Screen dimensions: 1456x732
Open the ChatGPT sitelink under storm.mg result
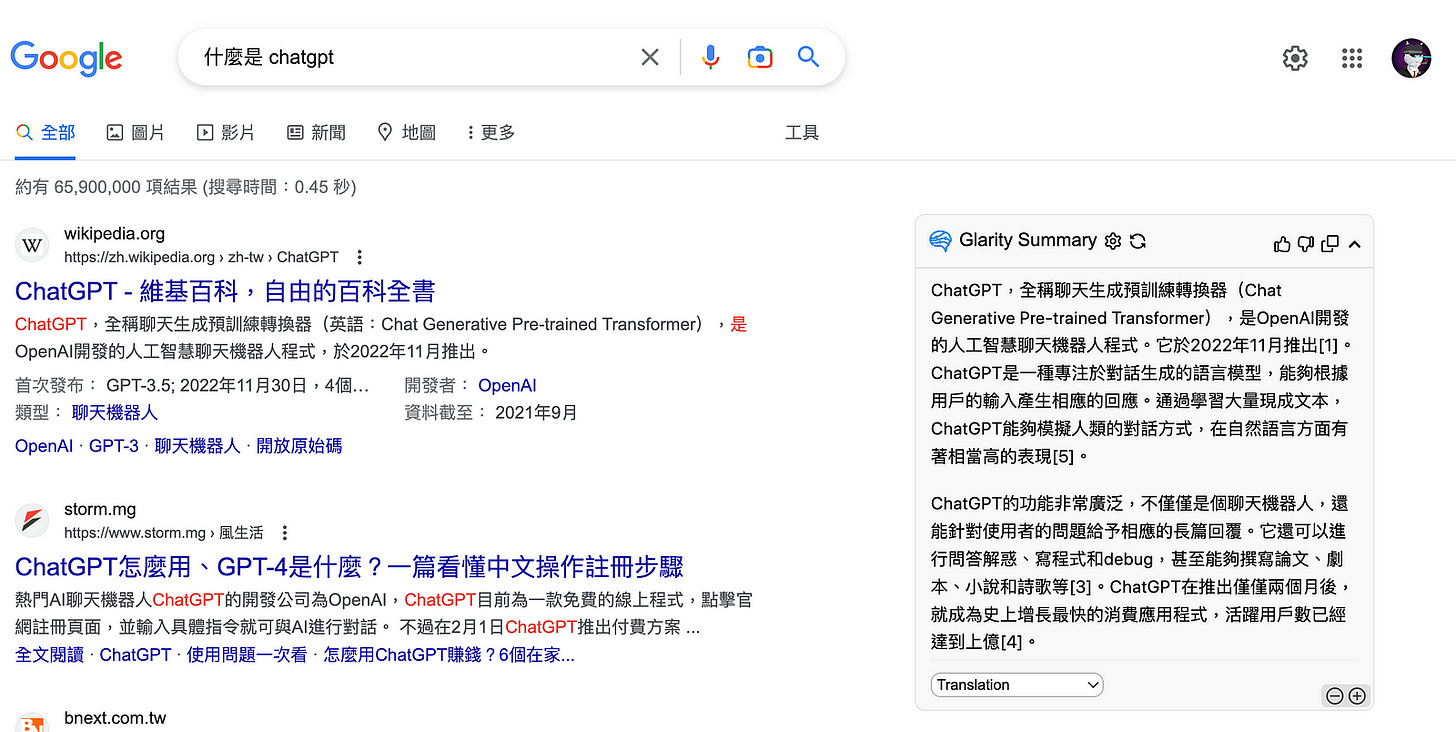coord(135,655)
